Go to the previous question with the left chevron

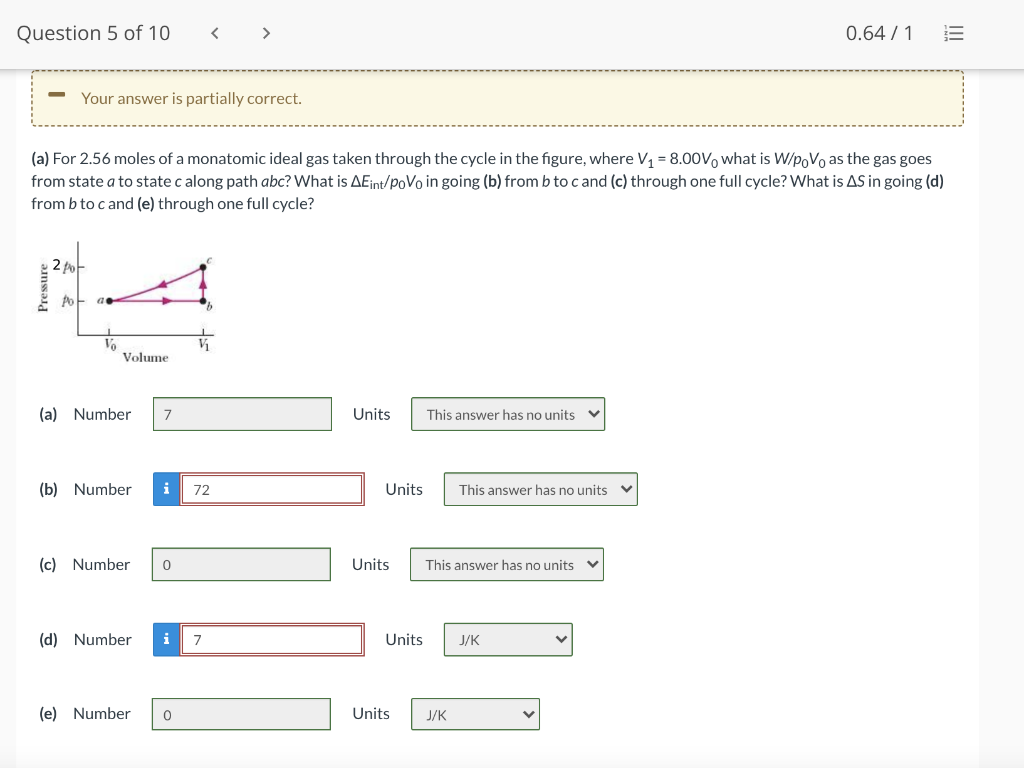(214, 32)
